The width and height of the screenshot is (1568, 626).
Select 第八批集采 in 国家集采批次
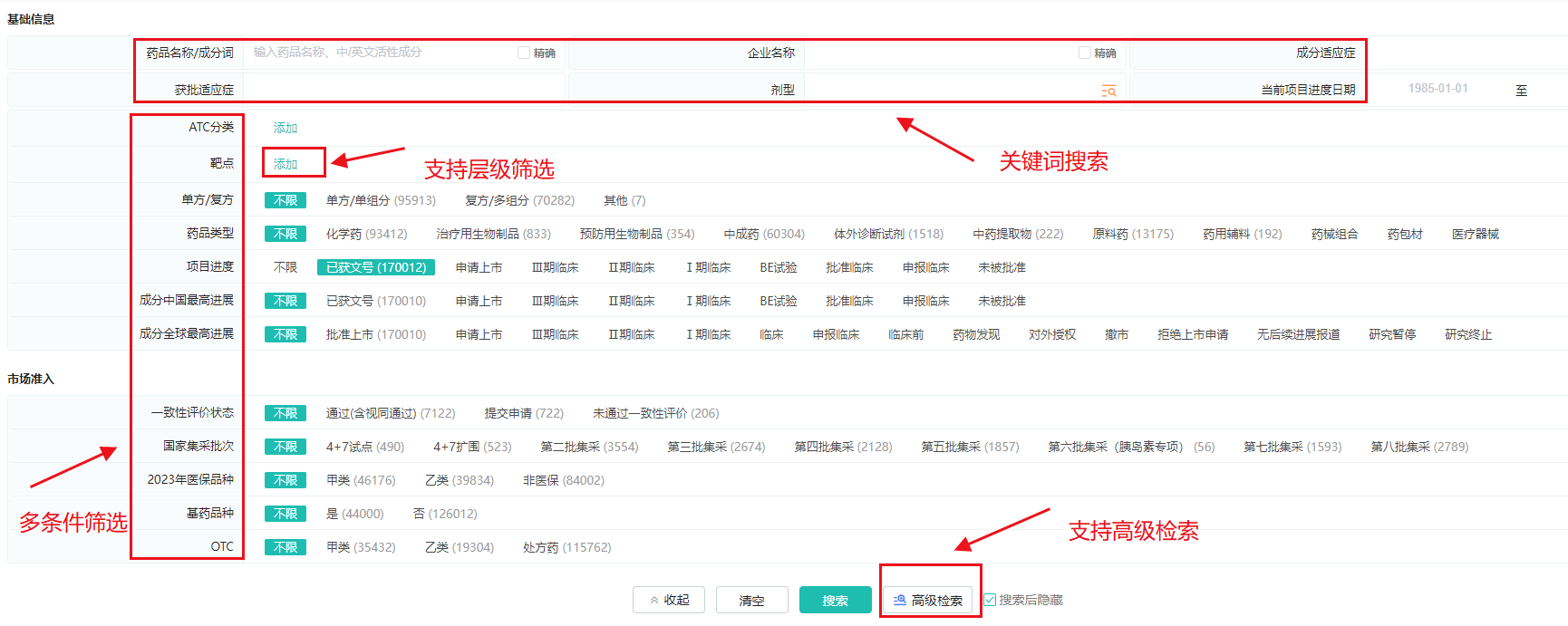1418,447
